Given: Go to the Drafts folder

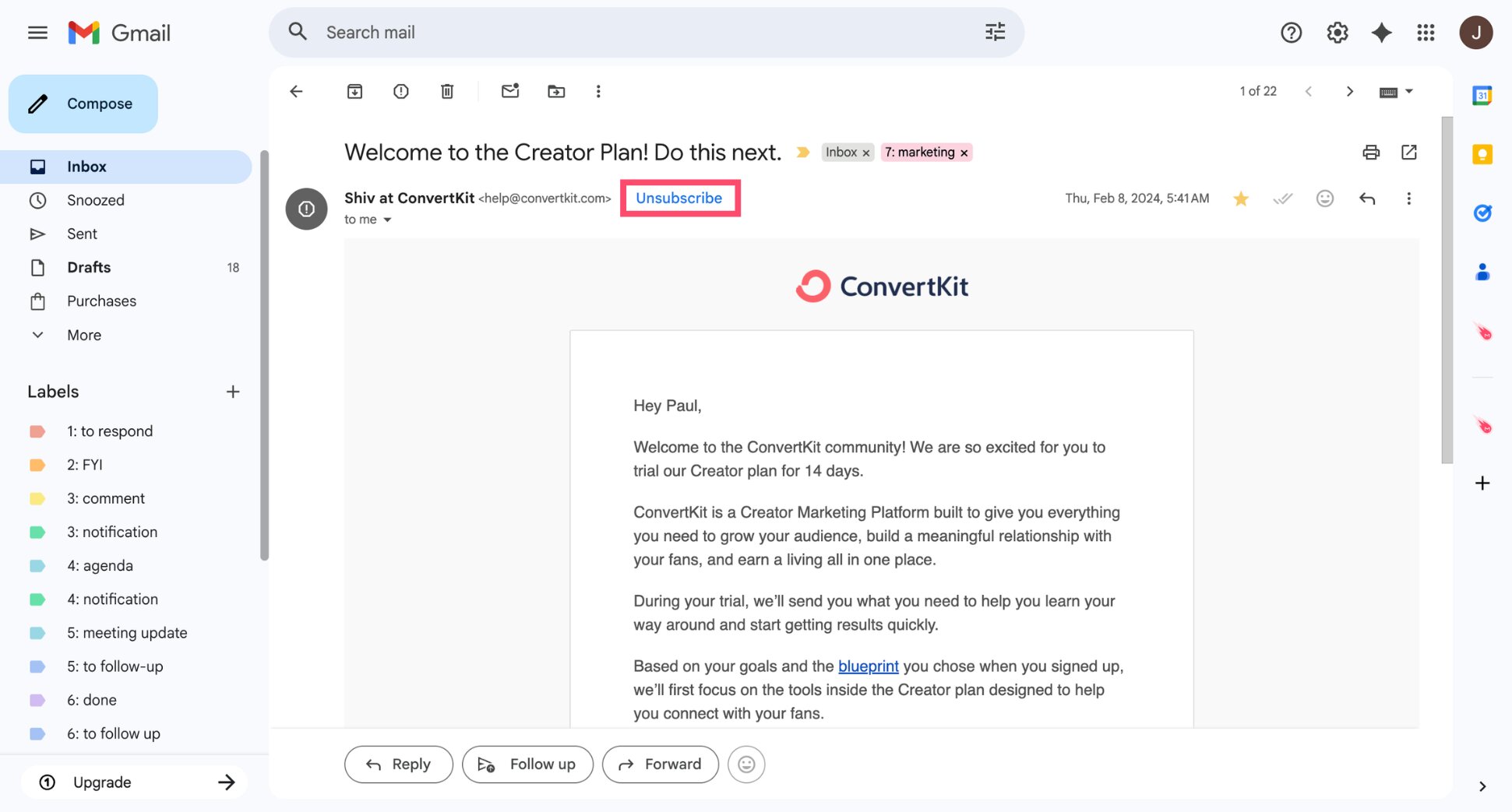Looking at the screenshot, I should click(x=89, y=267).
